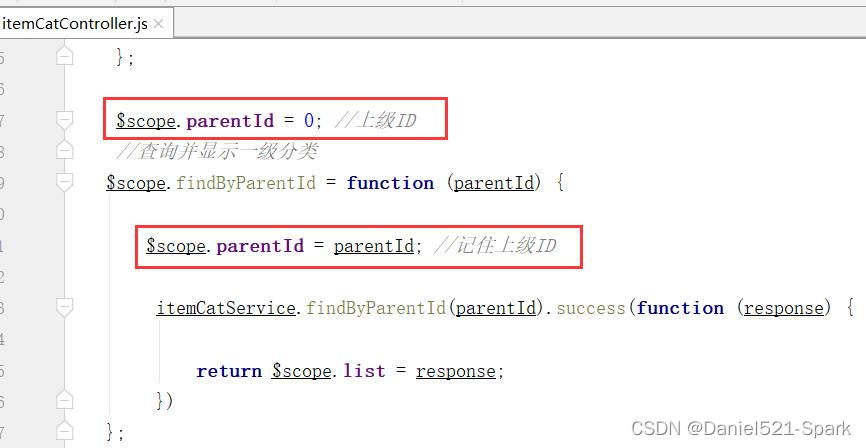Click the success method name
This screenshot has height=448, width=866.
590,308
